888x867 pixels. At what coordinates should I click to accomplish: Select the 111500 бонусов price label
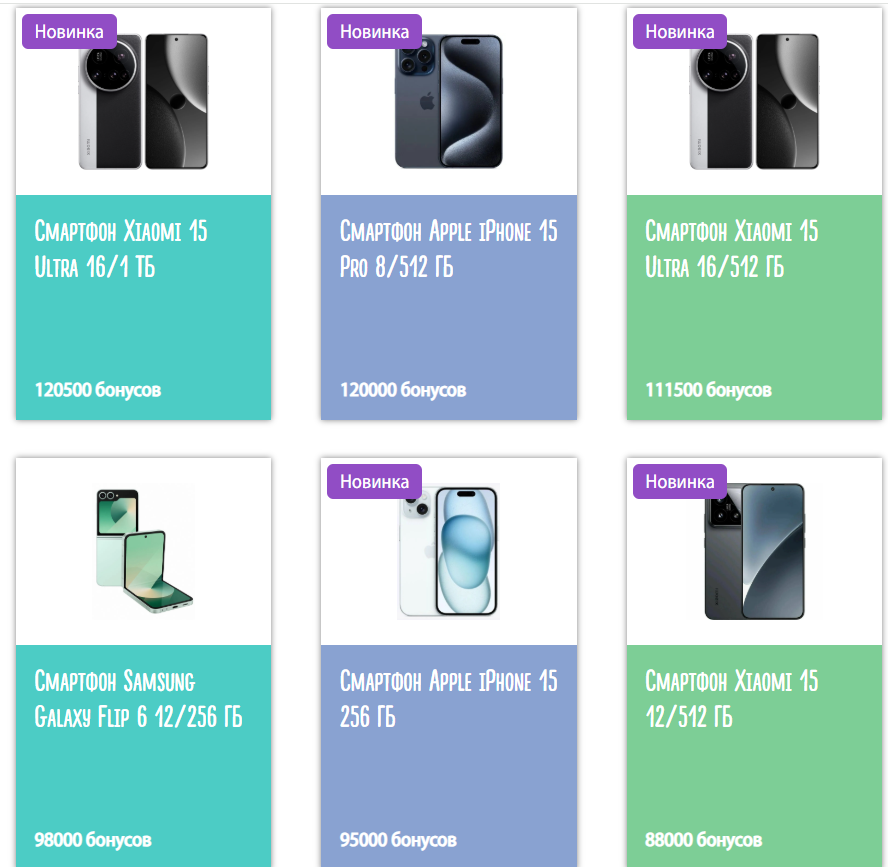click(708, 390)
